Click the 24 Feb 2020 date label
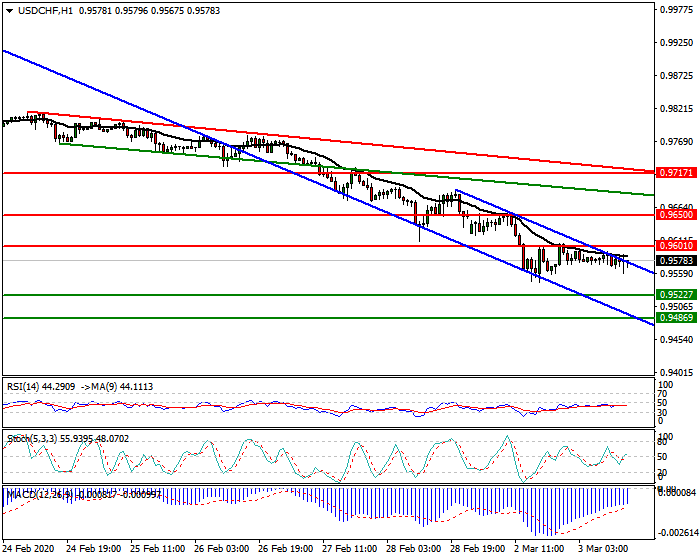700x560 pixels. [28, 549]
